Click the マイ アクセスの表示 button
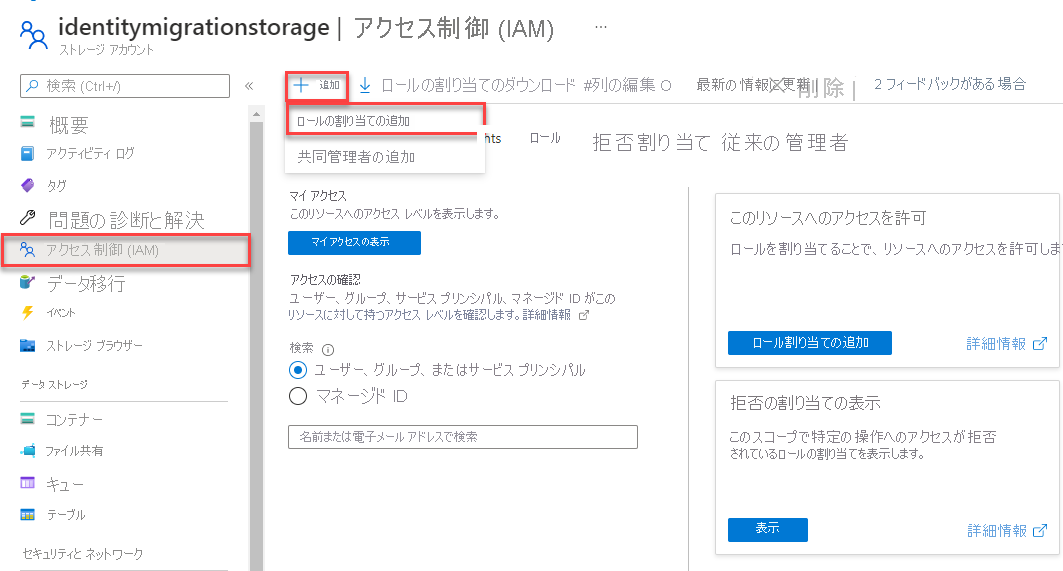1063x571 pixels. [354, 243]
